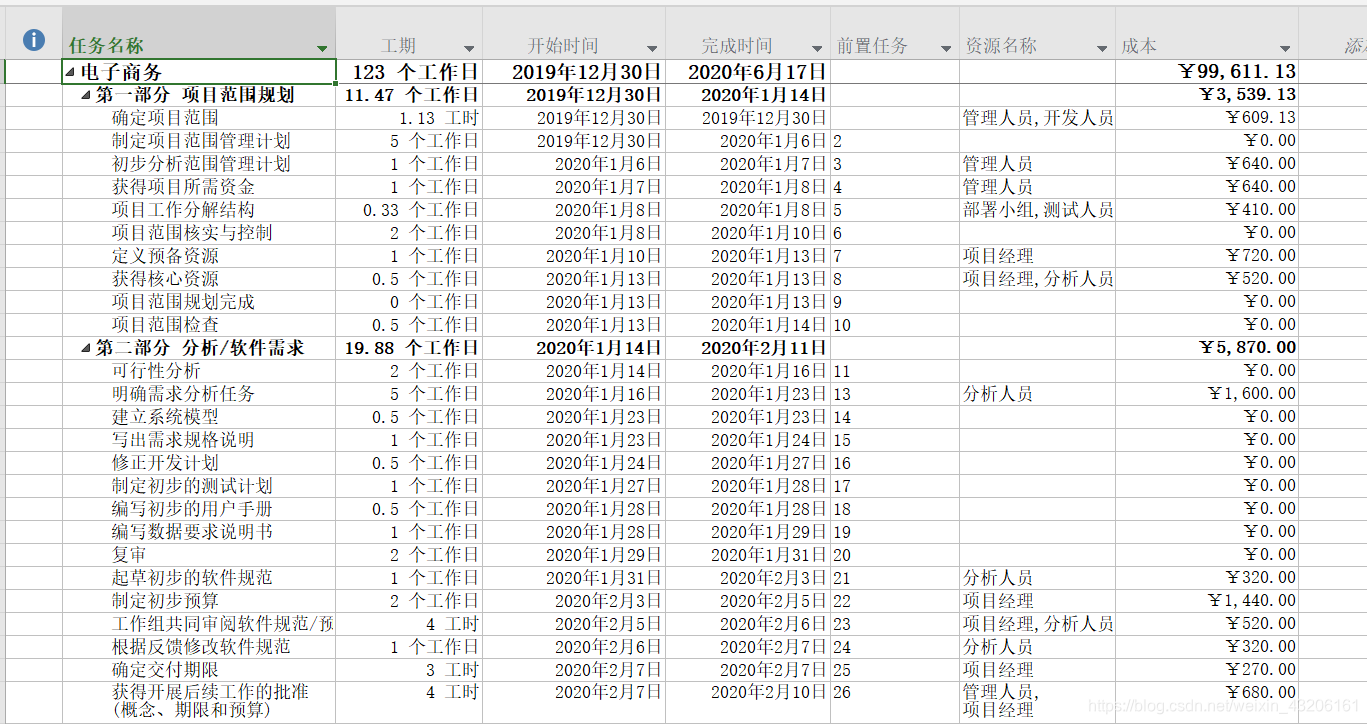Select the 项目范围规划完成 milestone task

(183, 302)
